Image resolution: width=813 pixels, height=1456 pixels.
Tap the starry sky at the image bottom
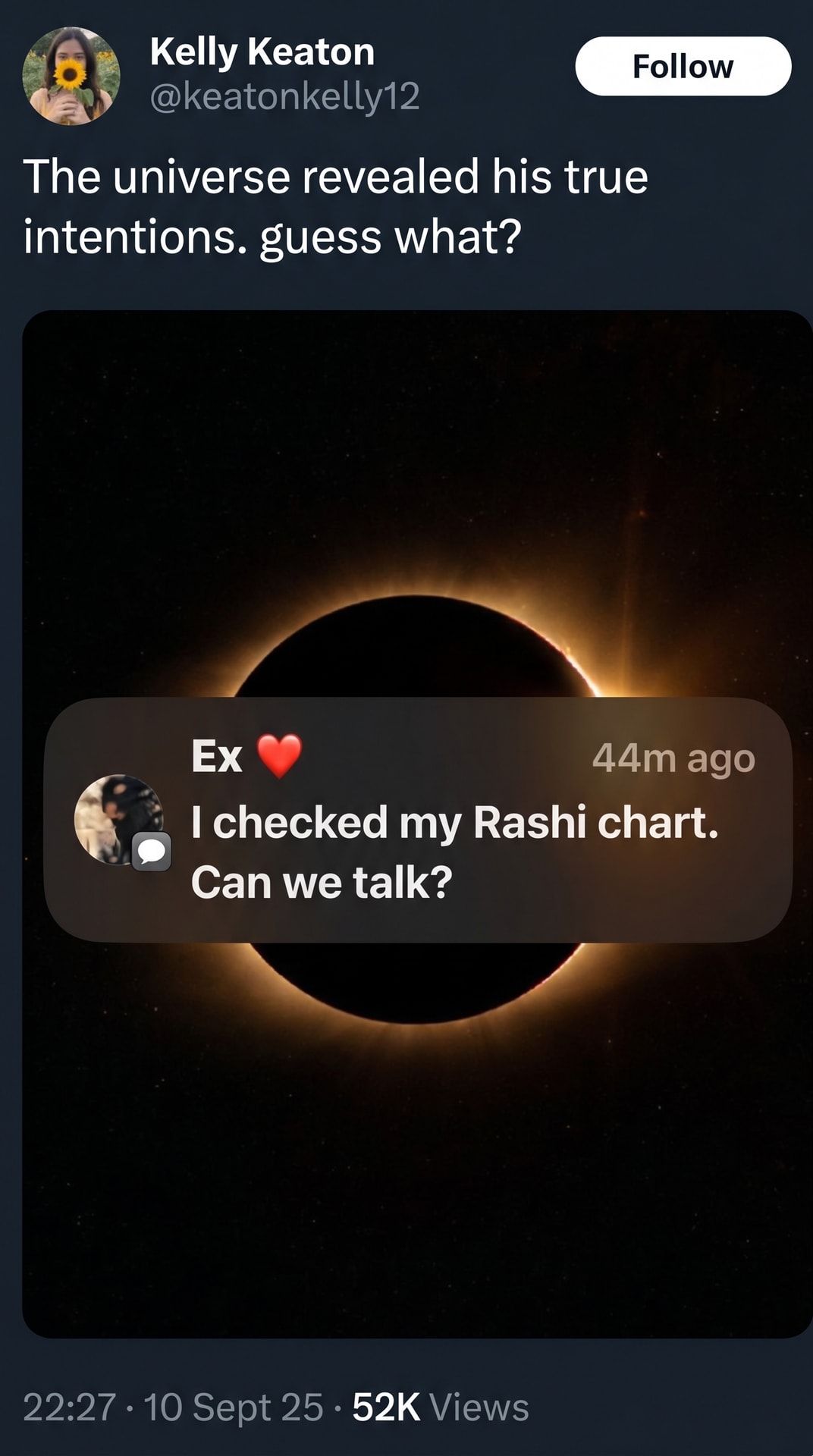click(x=417, y=1213)
